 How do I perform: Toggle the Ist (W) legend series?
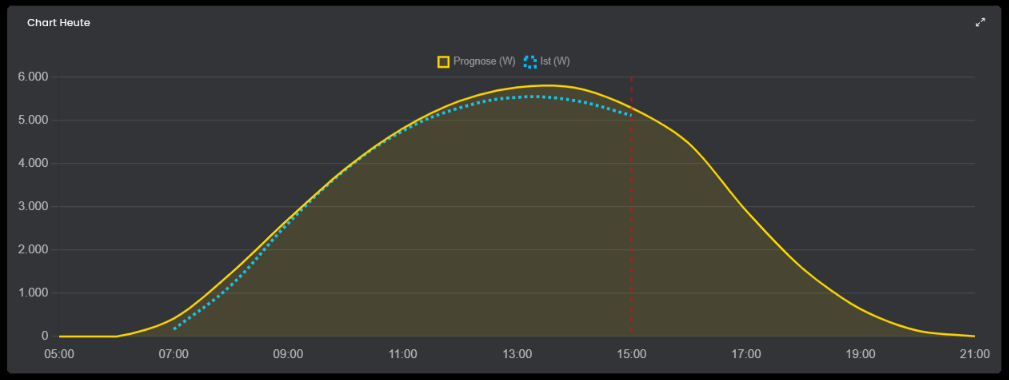click(x=546, y=62)
